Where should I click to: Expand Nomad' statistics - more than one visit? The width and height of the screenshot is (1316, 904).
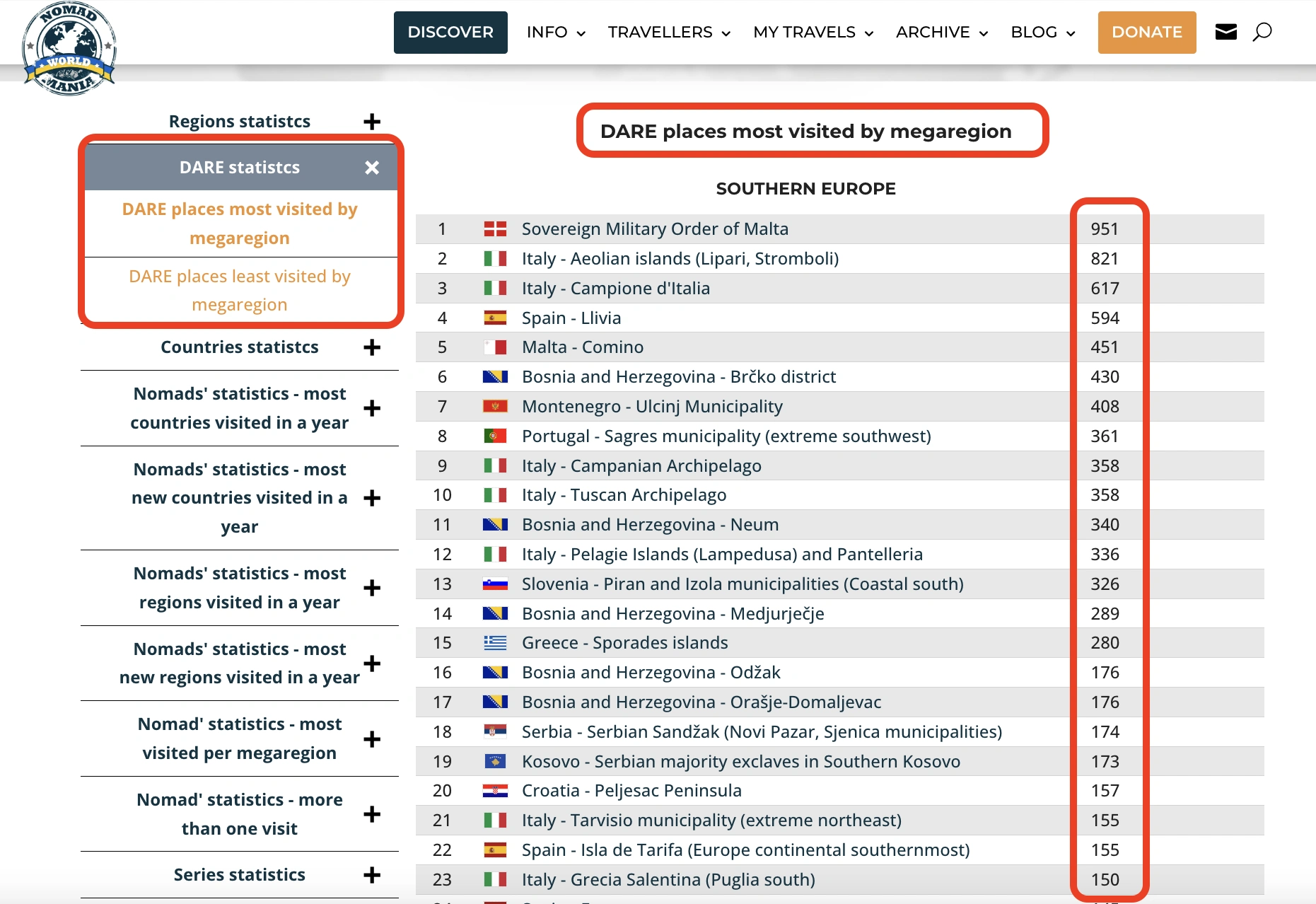pyautogui.click(x=372, y=814)
